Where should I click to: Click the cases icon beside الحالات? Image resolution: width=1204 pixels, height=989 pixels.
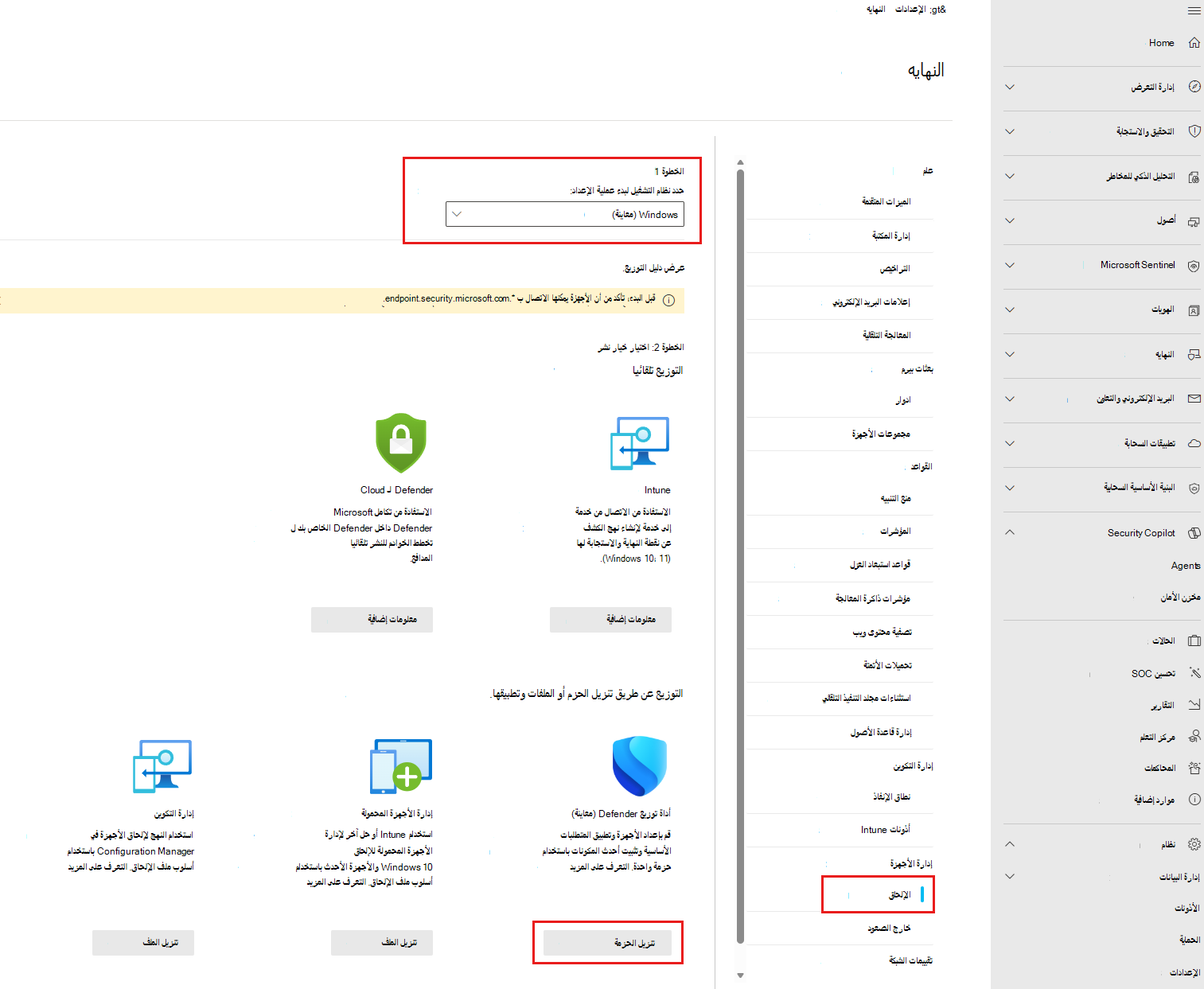click(x=1194, y=641)
